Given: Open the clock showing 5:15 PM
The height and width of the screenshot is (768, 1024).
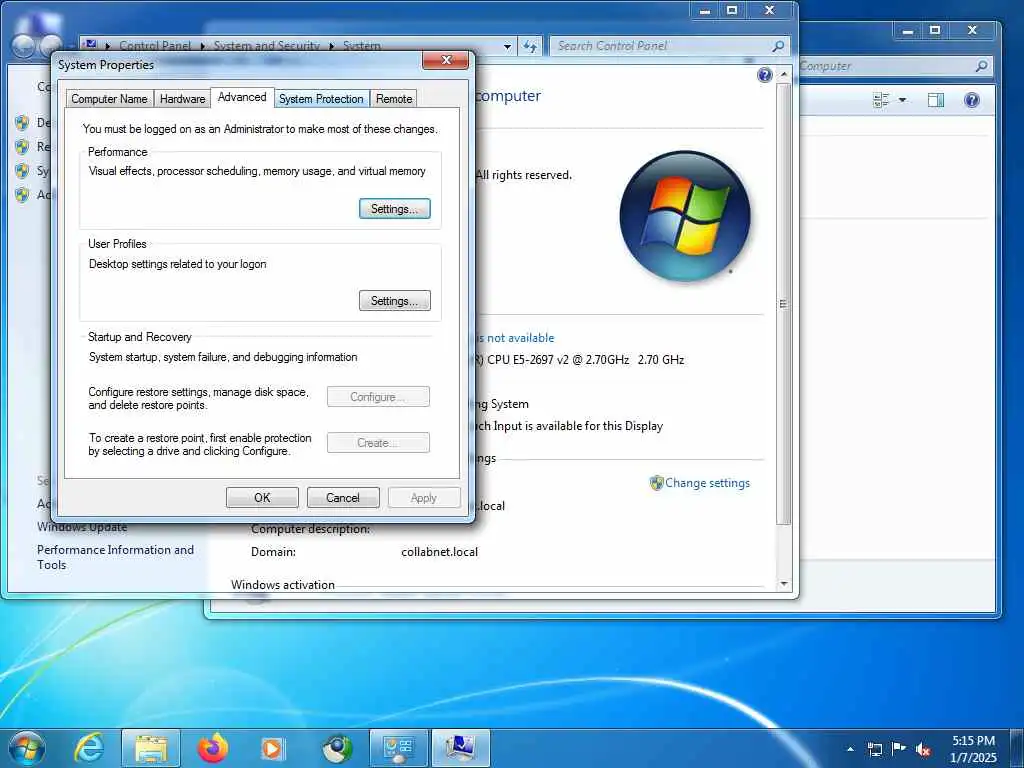Looking at the screenshot, I should pos(973,748).
